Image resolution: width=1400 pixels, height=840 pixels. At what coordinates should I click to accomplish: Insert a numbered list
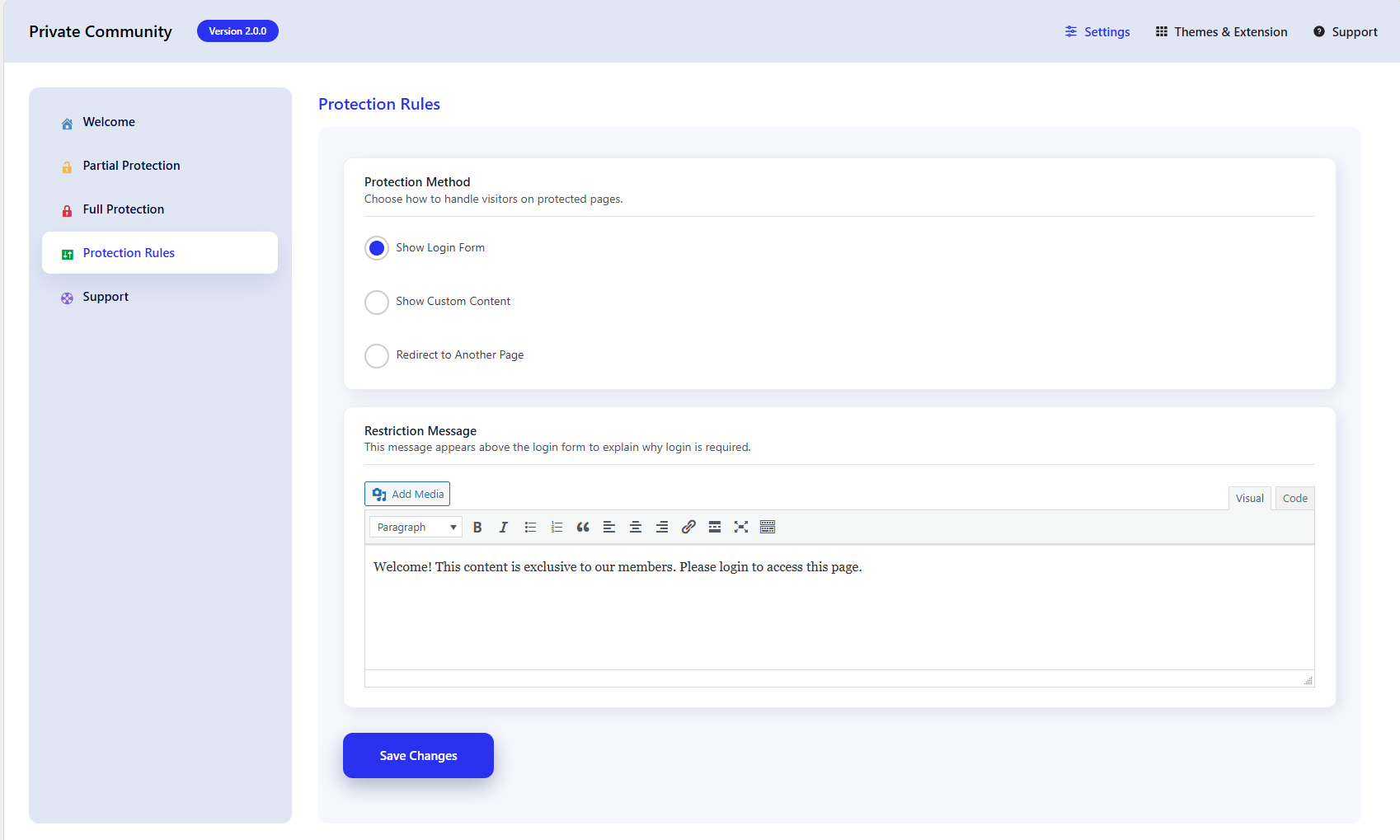(557, 528)
